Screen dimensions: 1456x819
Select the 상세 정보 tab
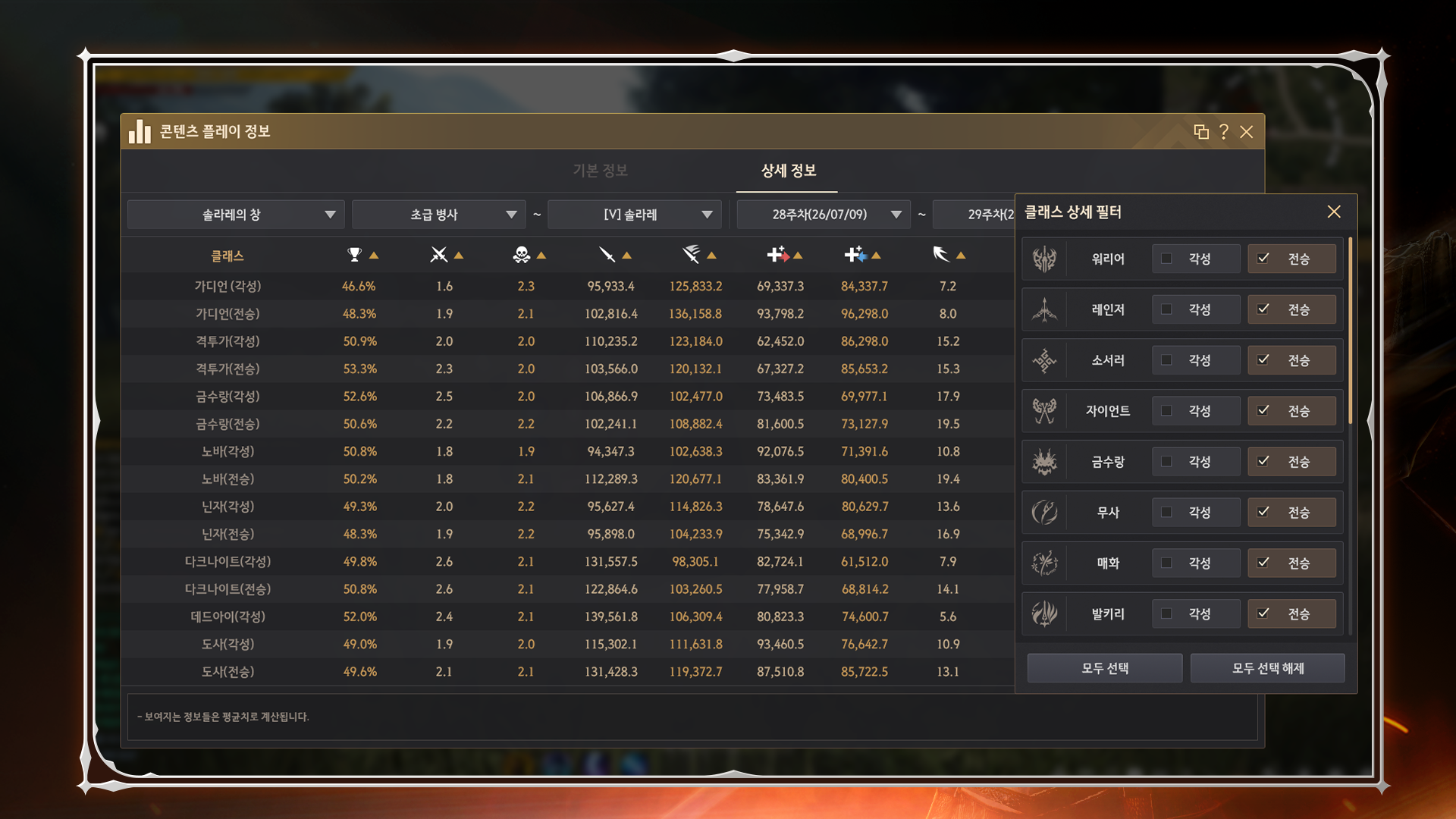[x=788, y=171]
